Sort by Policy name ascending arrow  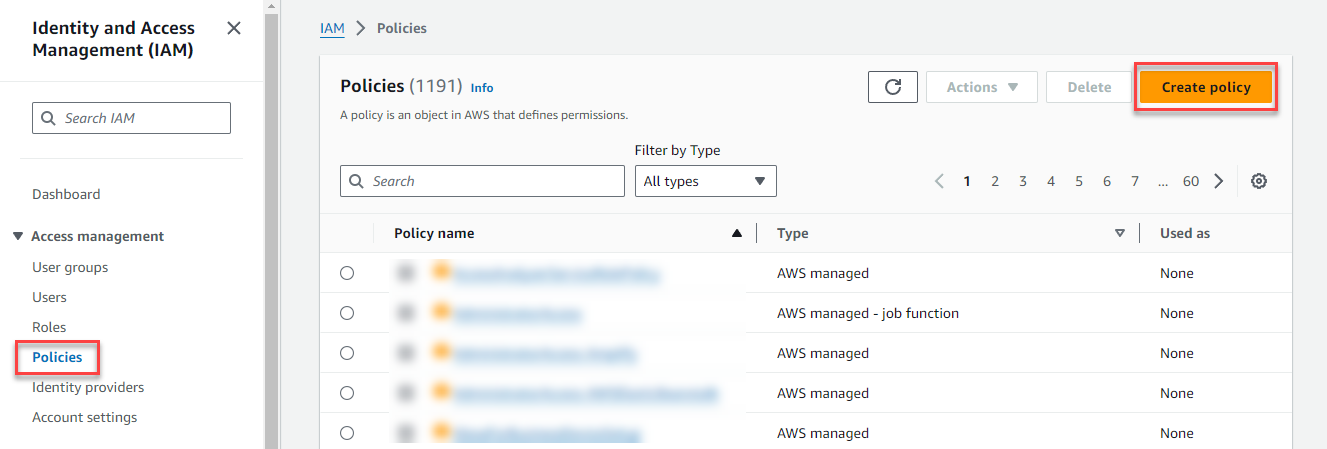click(737, 233)
